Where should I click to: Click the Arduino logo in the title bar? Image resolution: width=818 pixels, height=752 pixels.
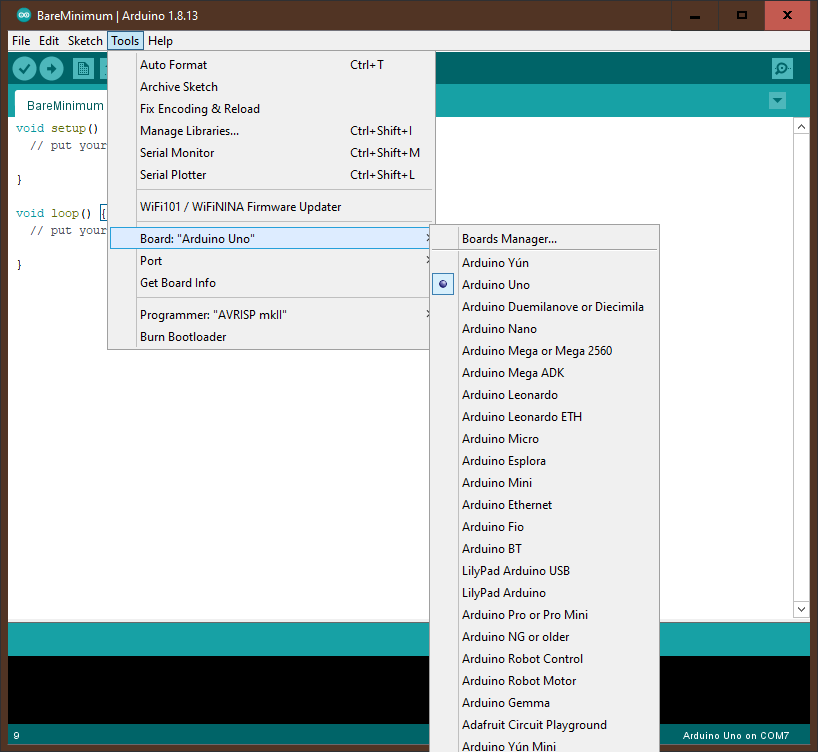24,15
